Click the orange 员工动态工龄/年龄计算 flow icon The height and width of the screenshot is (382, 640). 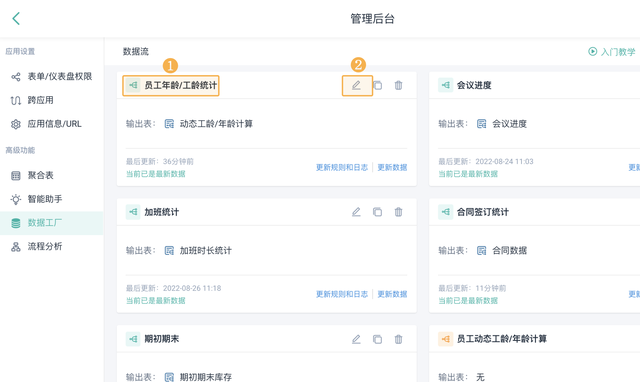pos(445,339)
